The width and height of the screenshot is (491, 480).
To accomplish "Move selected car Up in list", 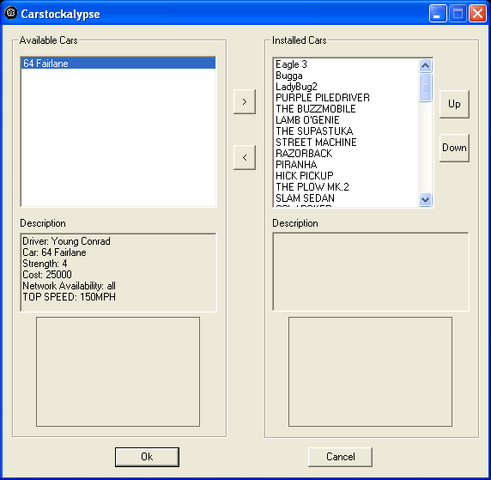I will (454, 104).
